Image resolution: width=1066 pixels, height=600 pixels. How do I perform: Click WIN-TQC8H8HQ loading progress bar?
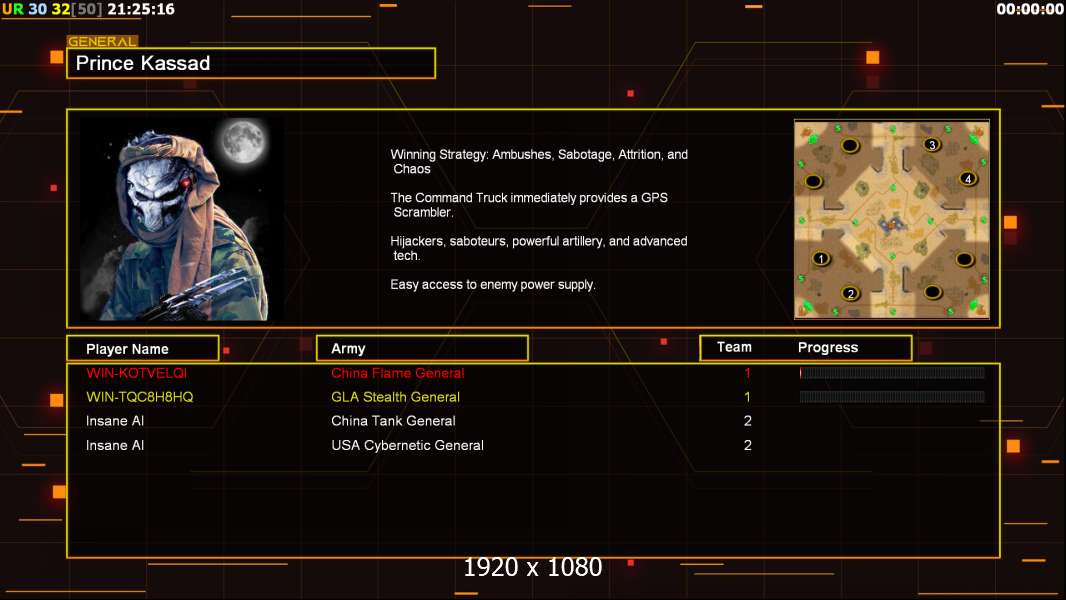coord(892,397)
